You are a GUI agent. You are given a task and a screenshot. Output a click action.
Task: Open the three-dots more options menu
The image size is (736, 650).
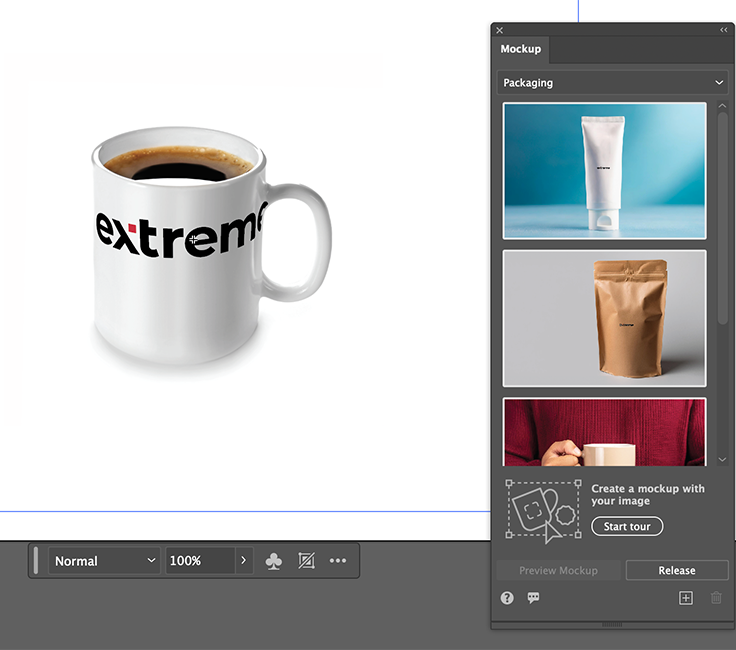tap(338, 561)
